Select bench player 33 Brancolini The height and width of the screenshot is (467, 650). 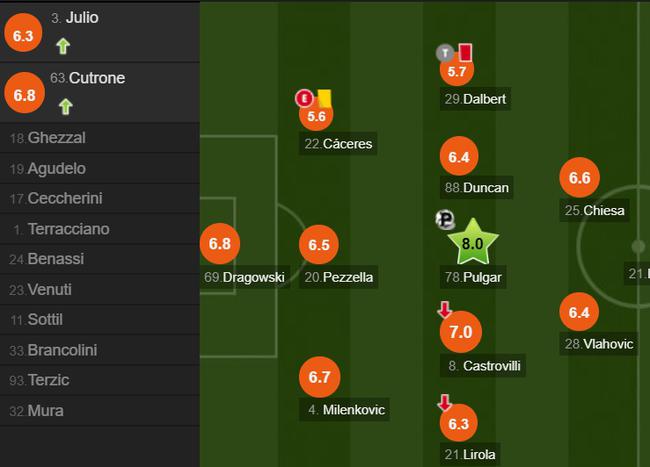click(x=99, y=350)
